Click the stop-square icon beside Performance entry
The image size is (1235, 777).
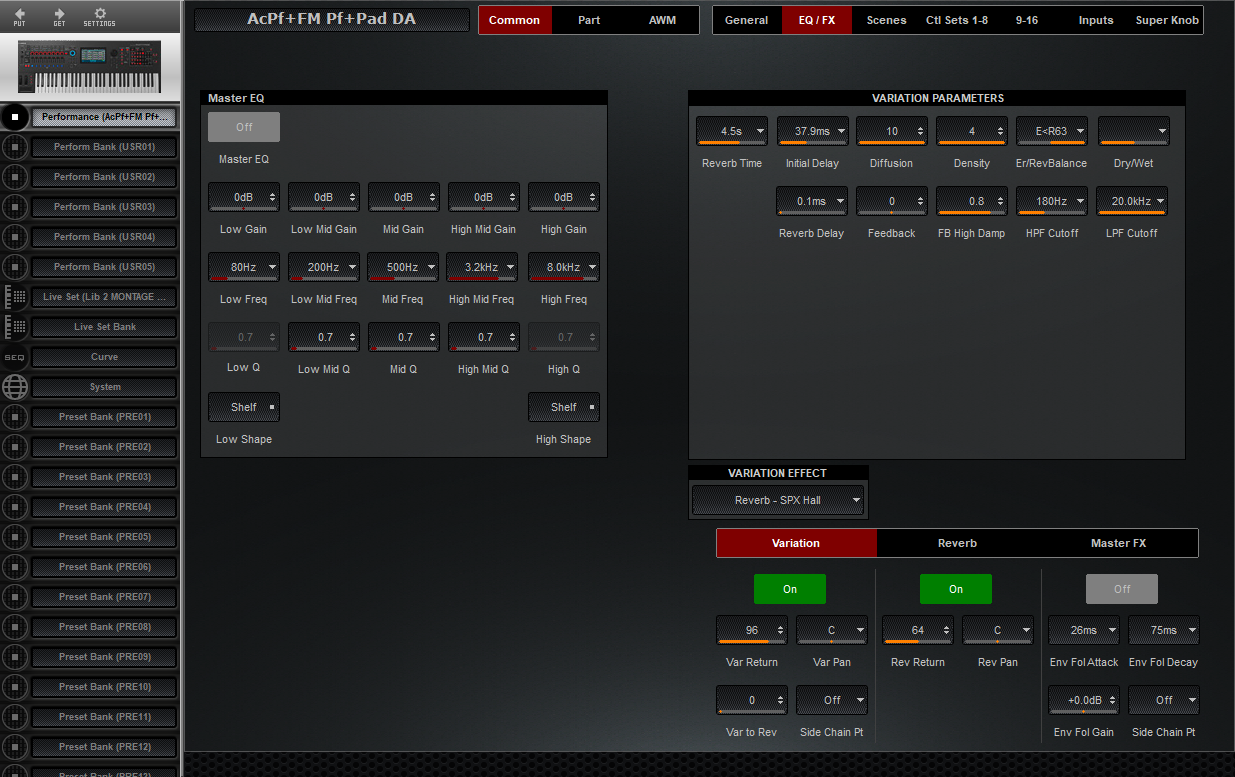point(15,117)
